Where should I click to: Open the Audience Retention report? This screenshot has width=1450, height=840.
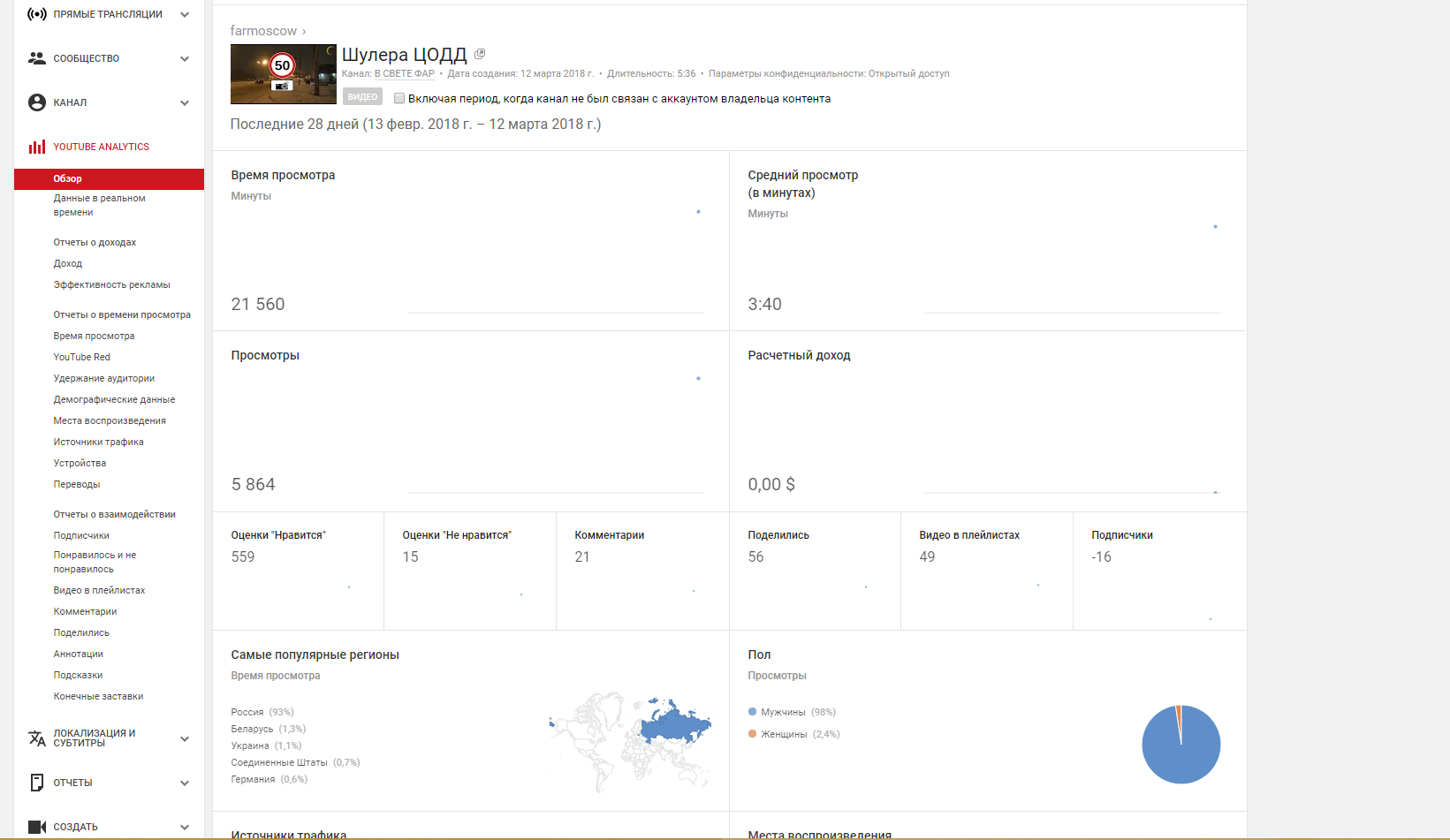coord(103,378)
